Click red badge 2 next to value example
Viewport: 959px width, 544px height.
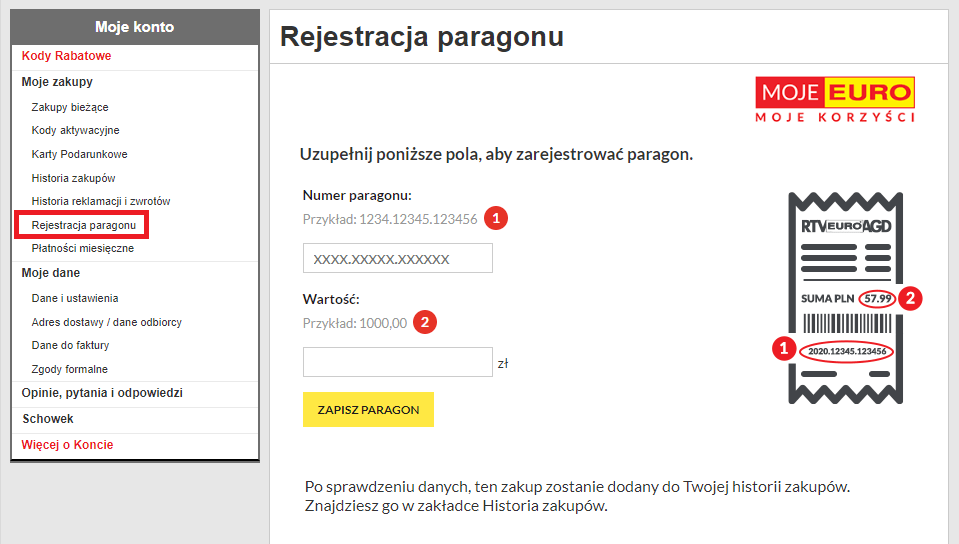pyautogui.click(x=426, y=322)
